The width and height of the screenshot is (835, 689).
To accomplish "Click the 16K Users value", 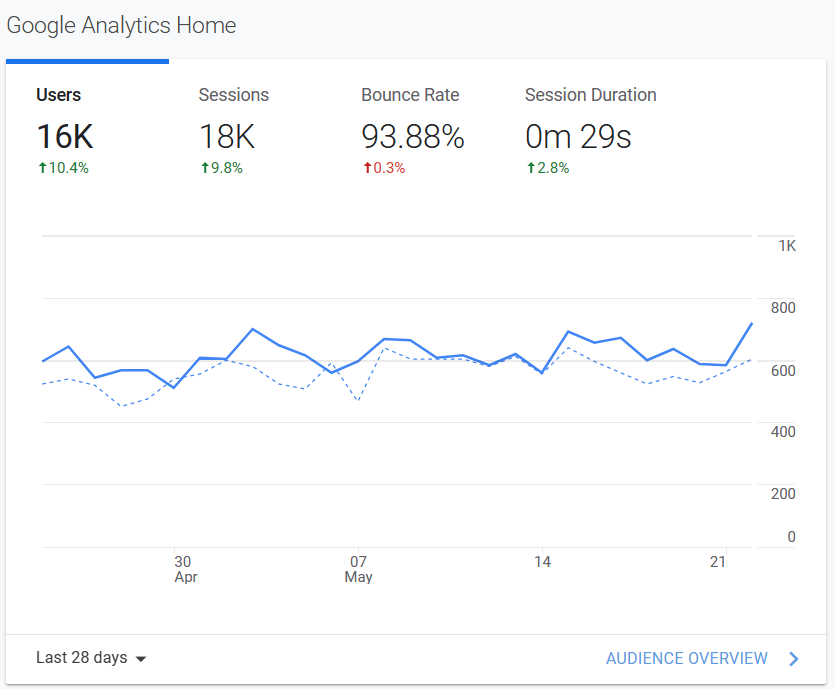I will click(x=64, y=137).
